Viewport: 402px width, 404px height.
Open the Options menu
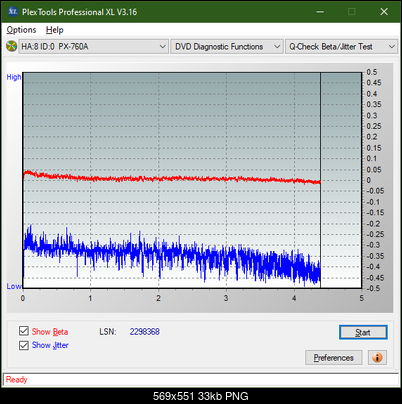tap(21, 30)
